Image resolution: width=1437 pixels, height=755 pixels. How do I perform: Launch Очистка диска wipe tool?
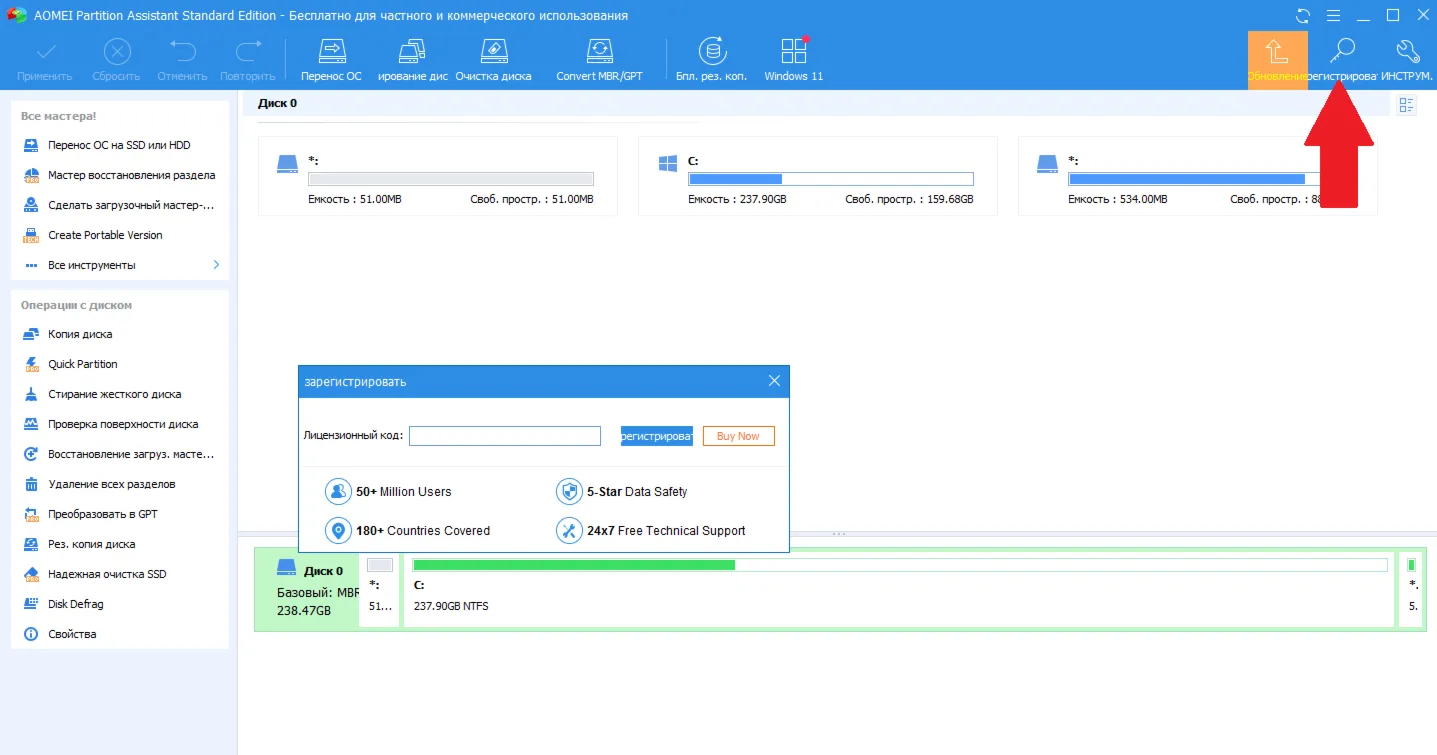pos(492,60)
